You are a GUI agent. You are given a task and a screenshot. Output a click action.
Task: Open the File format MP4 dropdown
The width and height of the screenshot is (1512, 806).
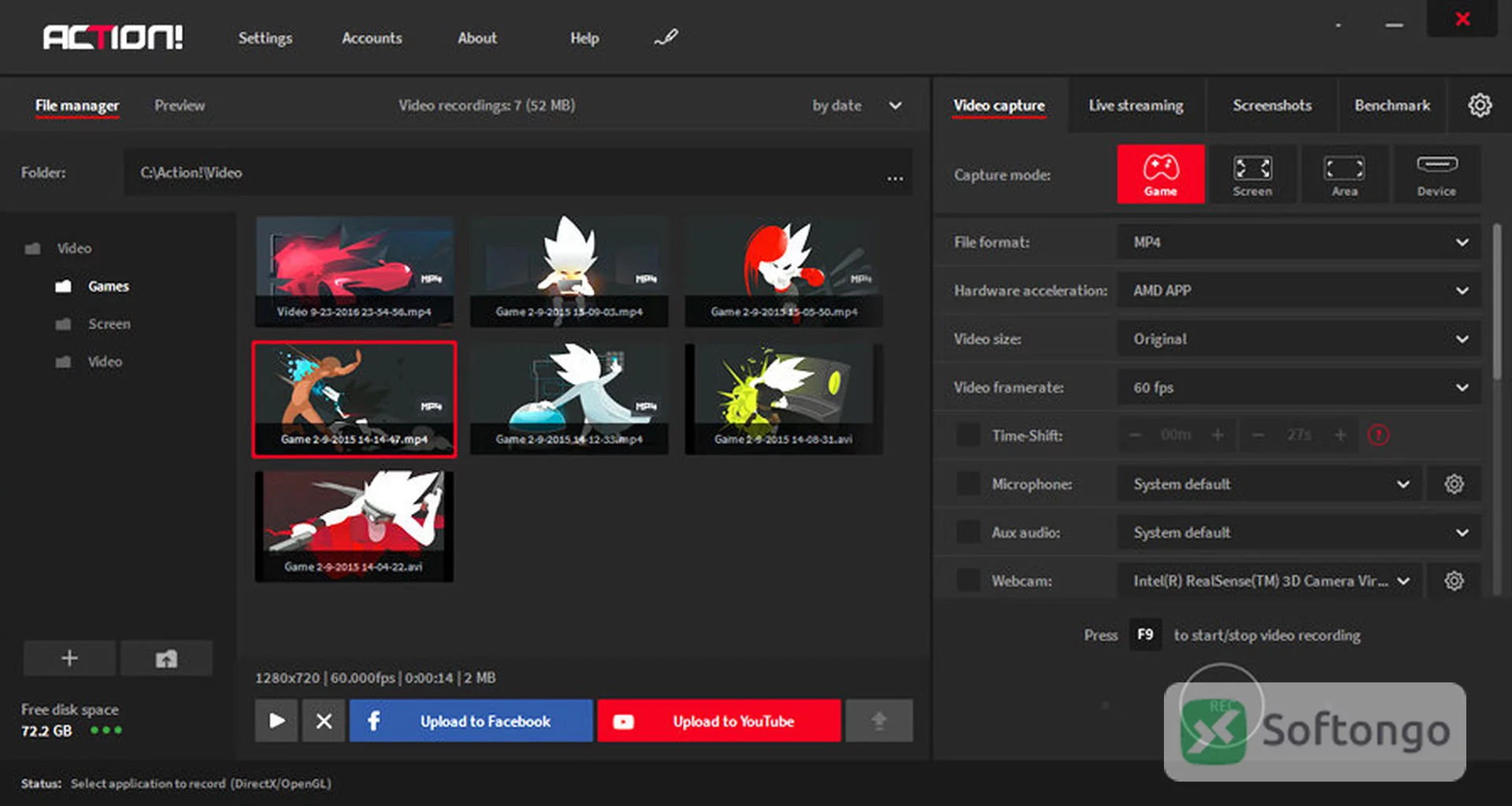pyautogui.click(x=1299, y=242)
